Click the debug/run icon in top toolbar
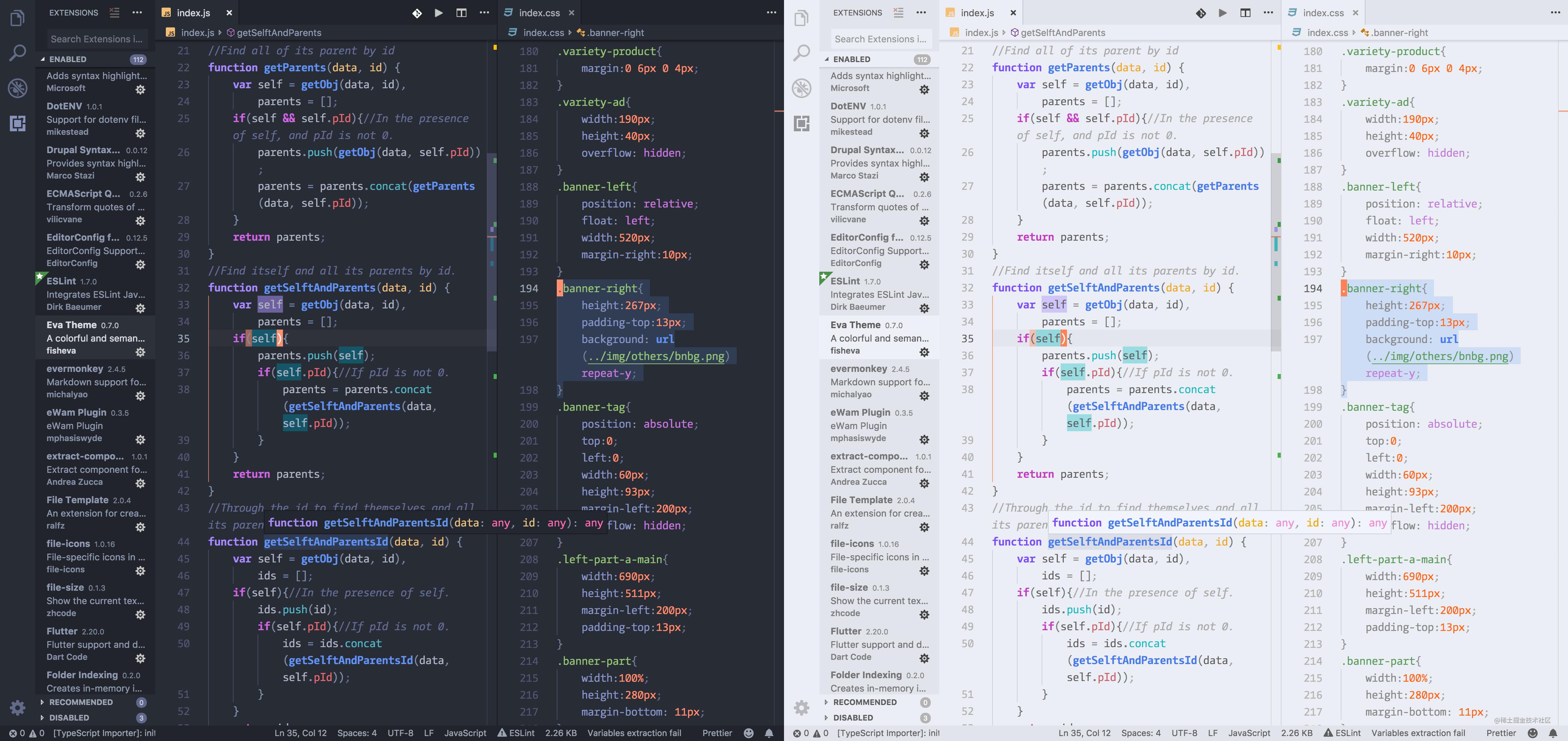The height and width of the screenshot is (741, 1568). [x=438, y=12]
